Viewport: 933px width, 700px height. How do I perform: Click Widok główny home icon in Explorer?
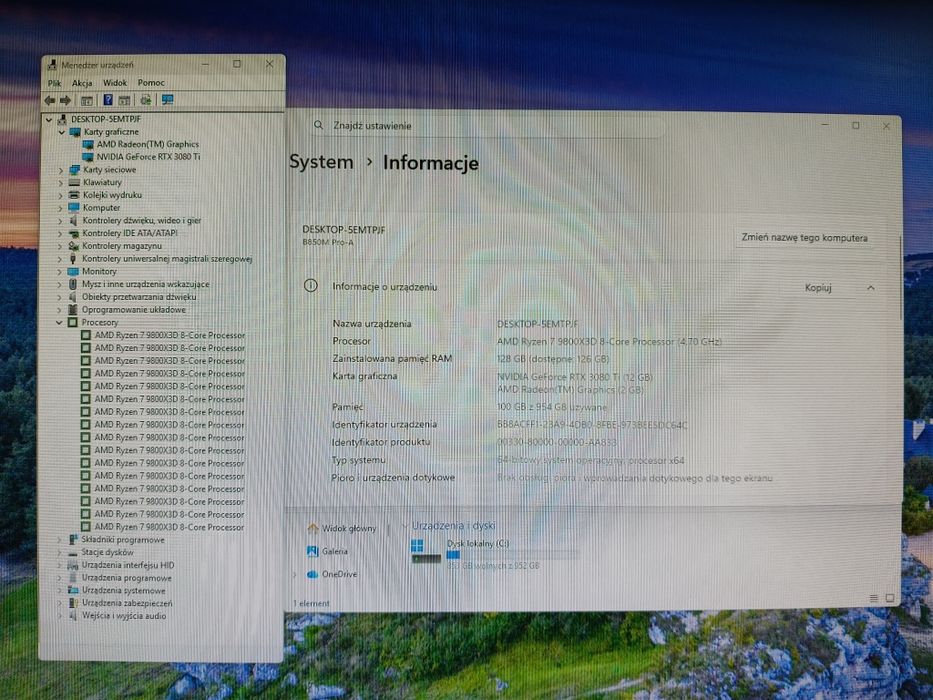coord(313,528)
